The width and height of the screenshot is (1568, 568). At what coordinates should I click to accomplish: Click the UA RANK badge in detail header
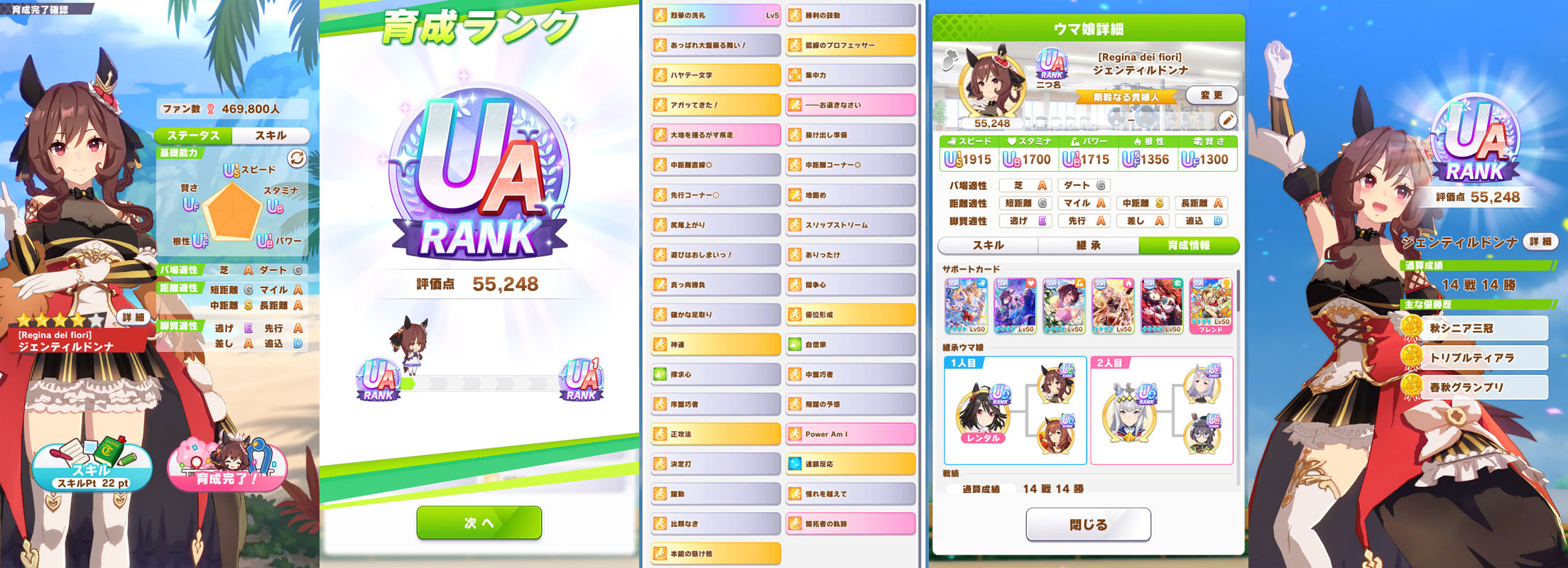[1052, 64]
